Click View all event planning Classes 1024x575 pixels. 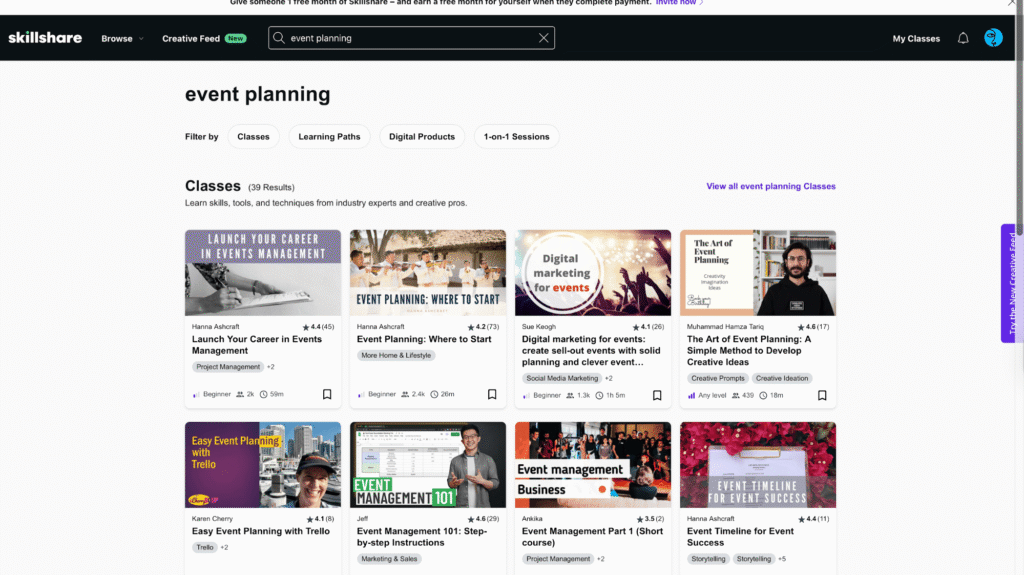click(771, 186)
